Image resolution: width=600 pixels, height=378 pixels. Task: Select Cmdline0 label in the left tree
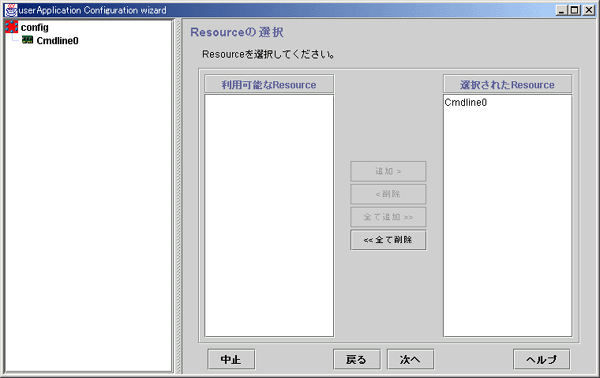57,41
